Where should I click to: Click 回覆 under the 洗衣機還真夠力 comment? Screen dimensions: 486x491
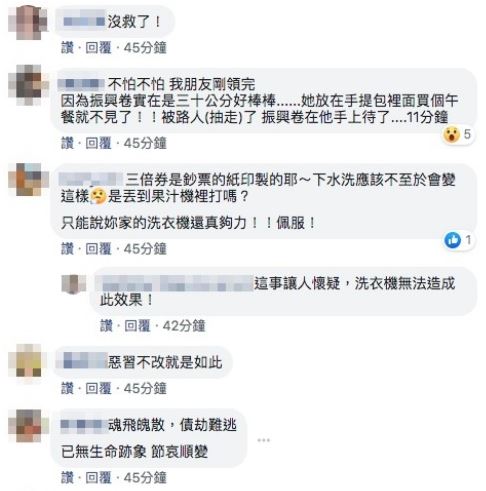(98, 249)
